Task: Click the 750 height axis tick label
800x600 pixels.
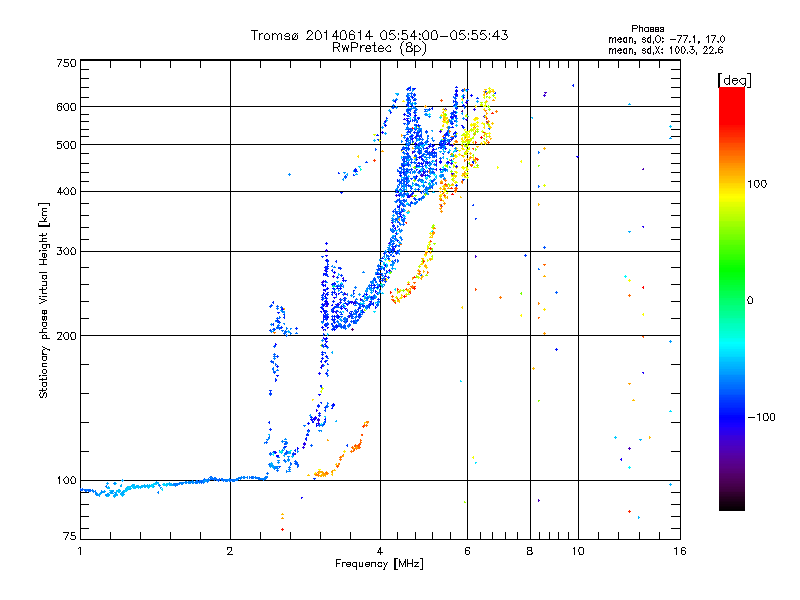Action: point(66,63)
